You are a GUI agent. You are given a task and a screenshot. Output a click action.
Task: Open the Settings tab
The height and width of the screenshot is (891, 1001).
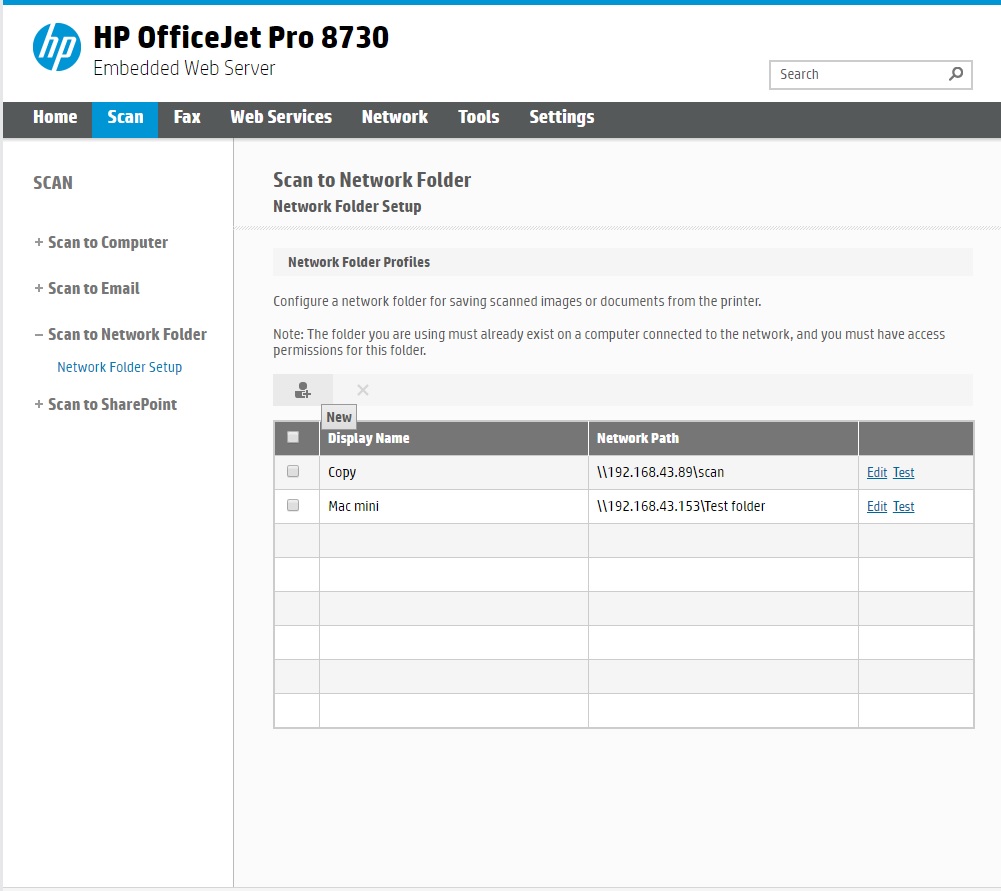pyautogui.click(x=562, y=117)
